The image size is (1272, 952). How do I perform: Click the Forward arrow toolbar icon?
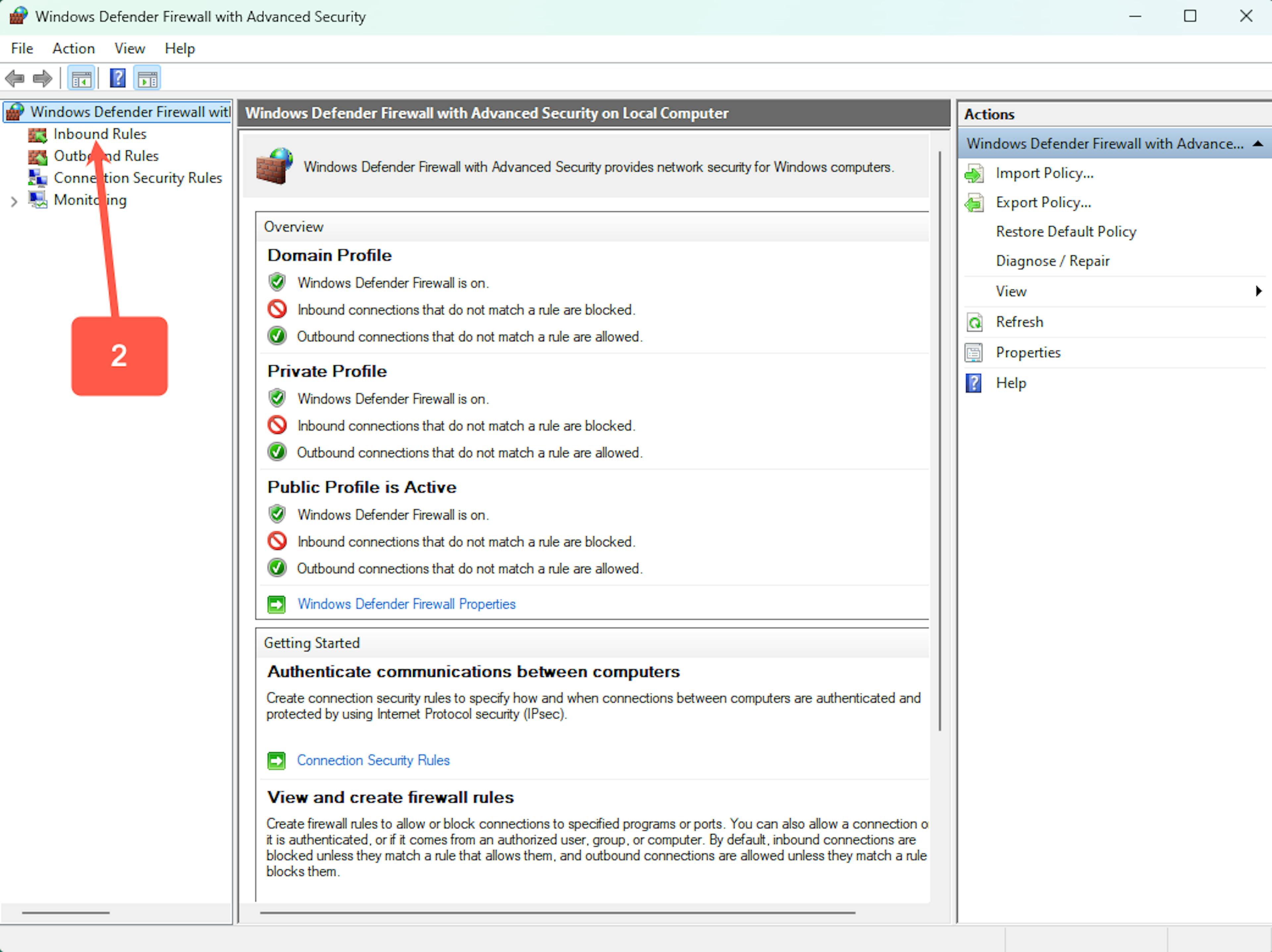click(42, 78)
